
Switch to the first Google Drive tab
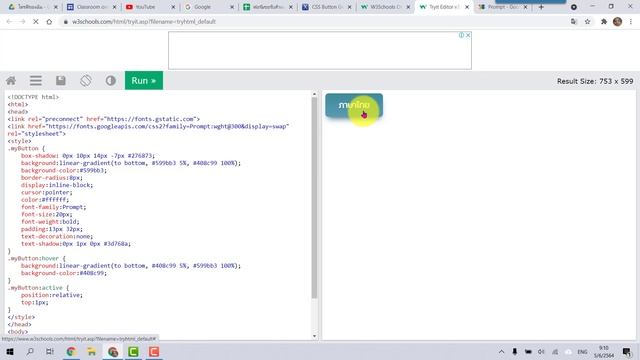click(x=32, y=7)
